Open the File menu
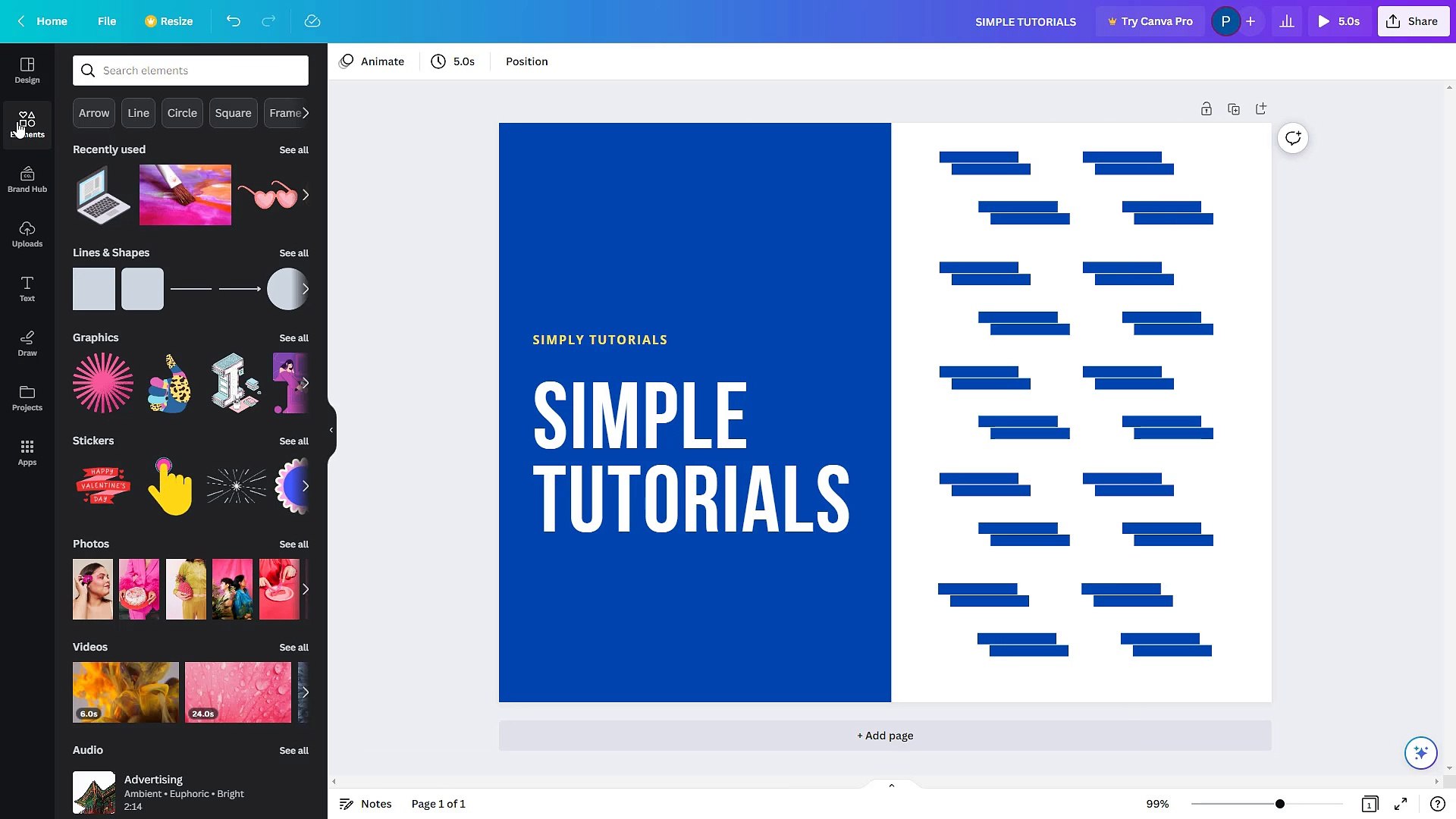The image size is (1456, 819). [107, 21]
